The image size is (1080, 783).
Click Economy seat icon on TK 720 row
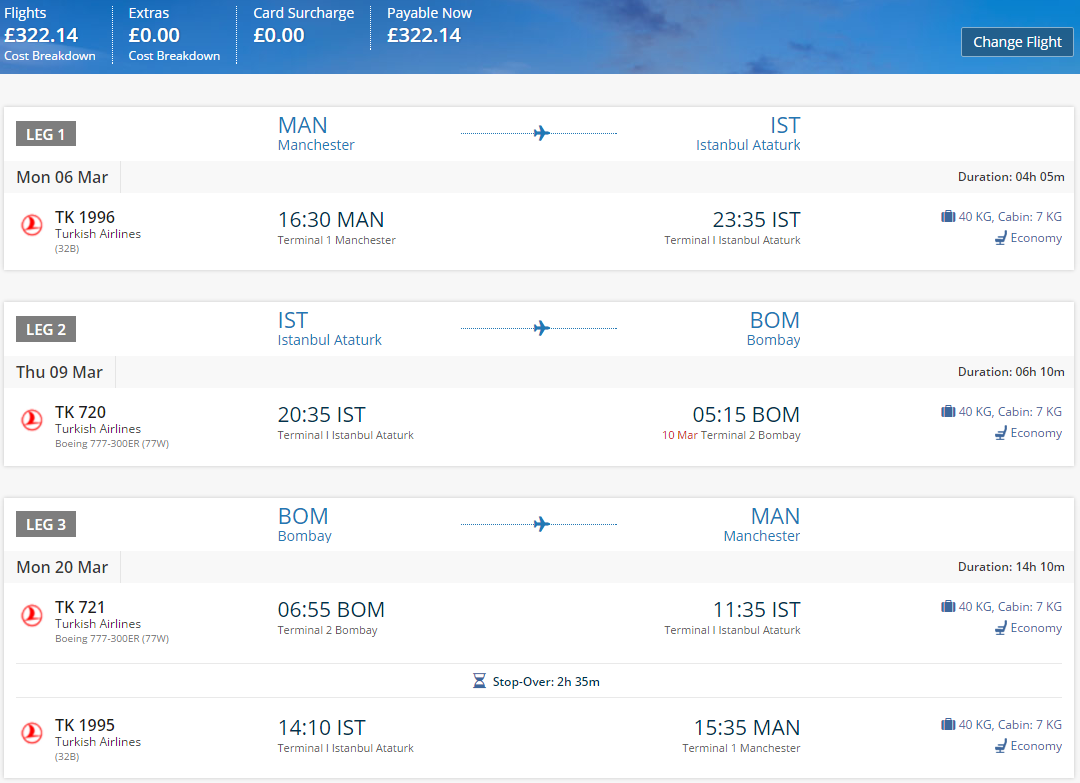[x=1001, y=433]
